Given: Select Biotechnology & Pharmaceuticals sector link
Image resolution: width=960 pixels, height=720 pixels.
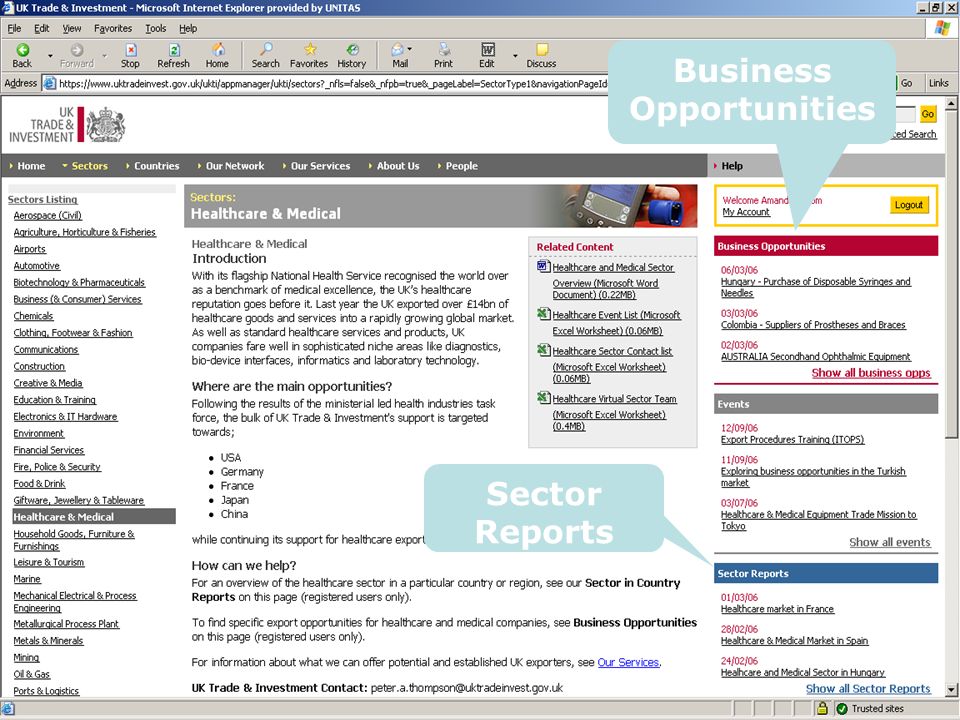Looking at the screenshot, I should pos(79,282).
